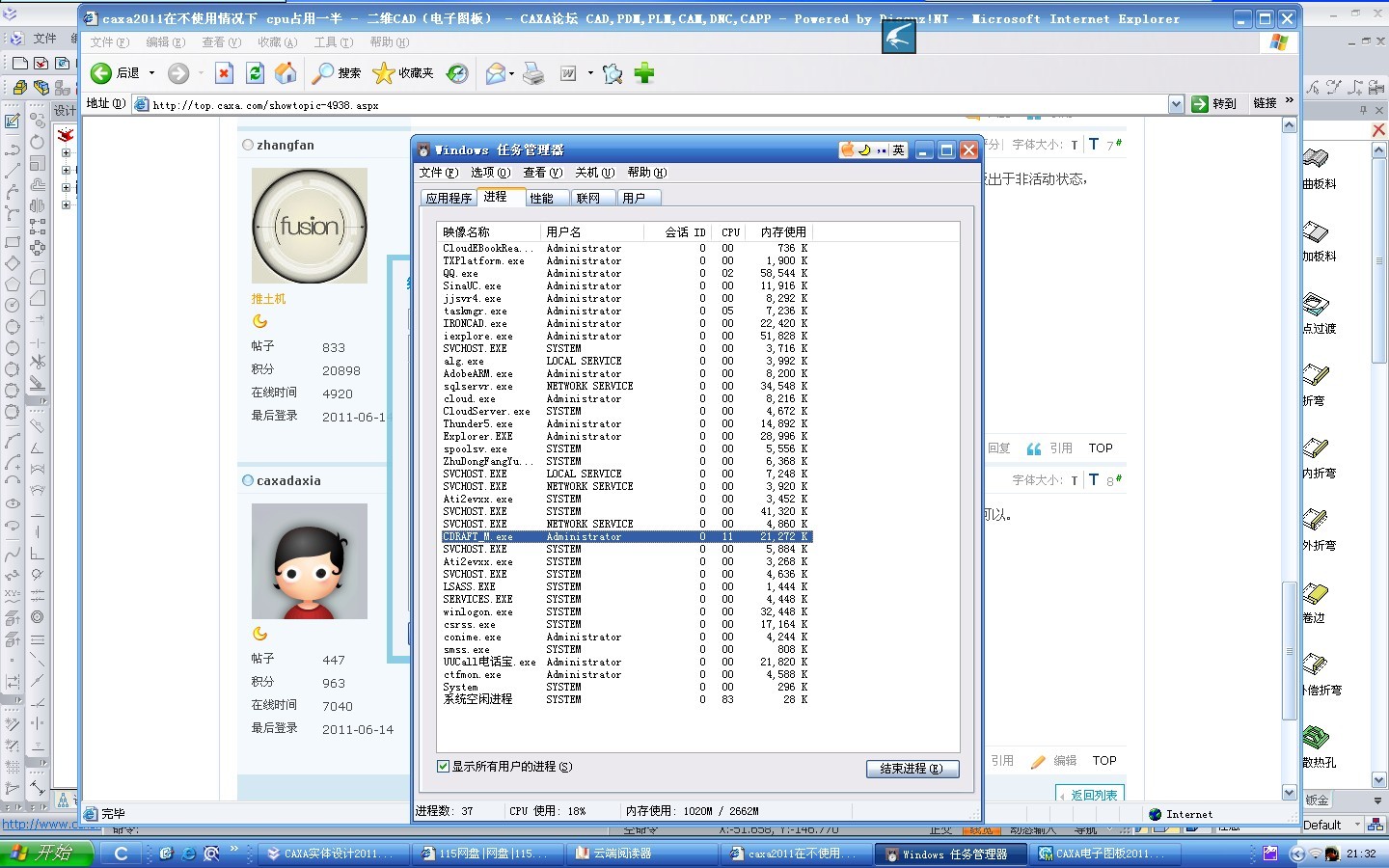This screenshot has height=868, width=1389.
Task: Select the 加板料 sheet-metal tool icon
Action: click(x=1316, y=231)
